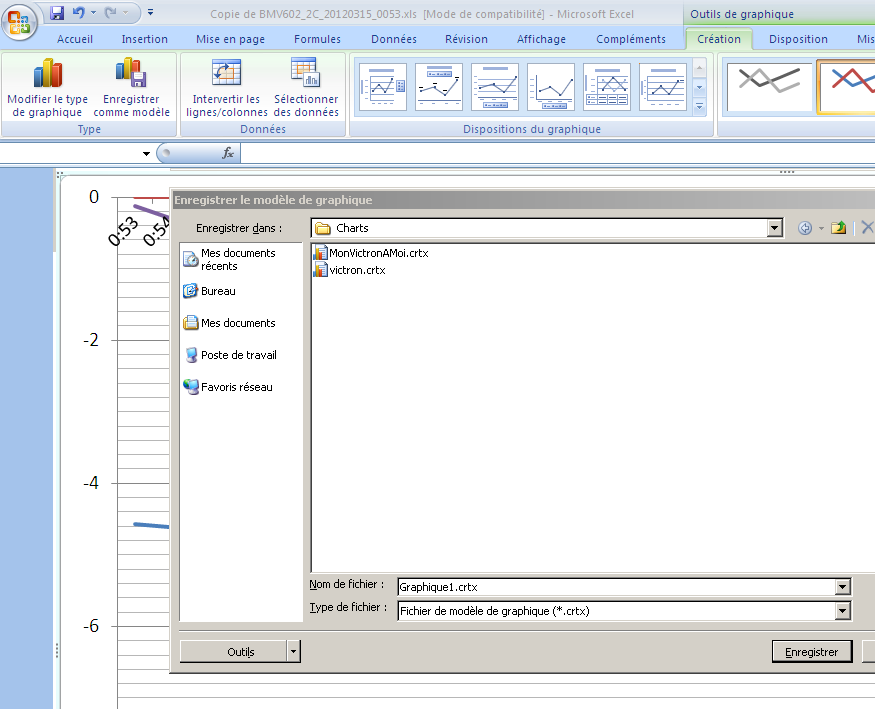Click the fx insert function icon
This screenshot has width=875, height=709.
pos(228,153)
